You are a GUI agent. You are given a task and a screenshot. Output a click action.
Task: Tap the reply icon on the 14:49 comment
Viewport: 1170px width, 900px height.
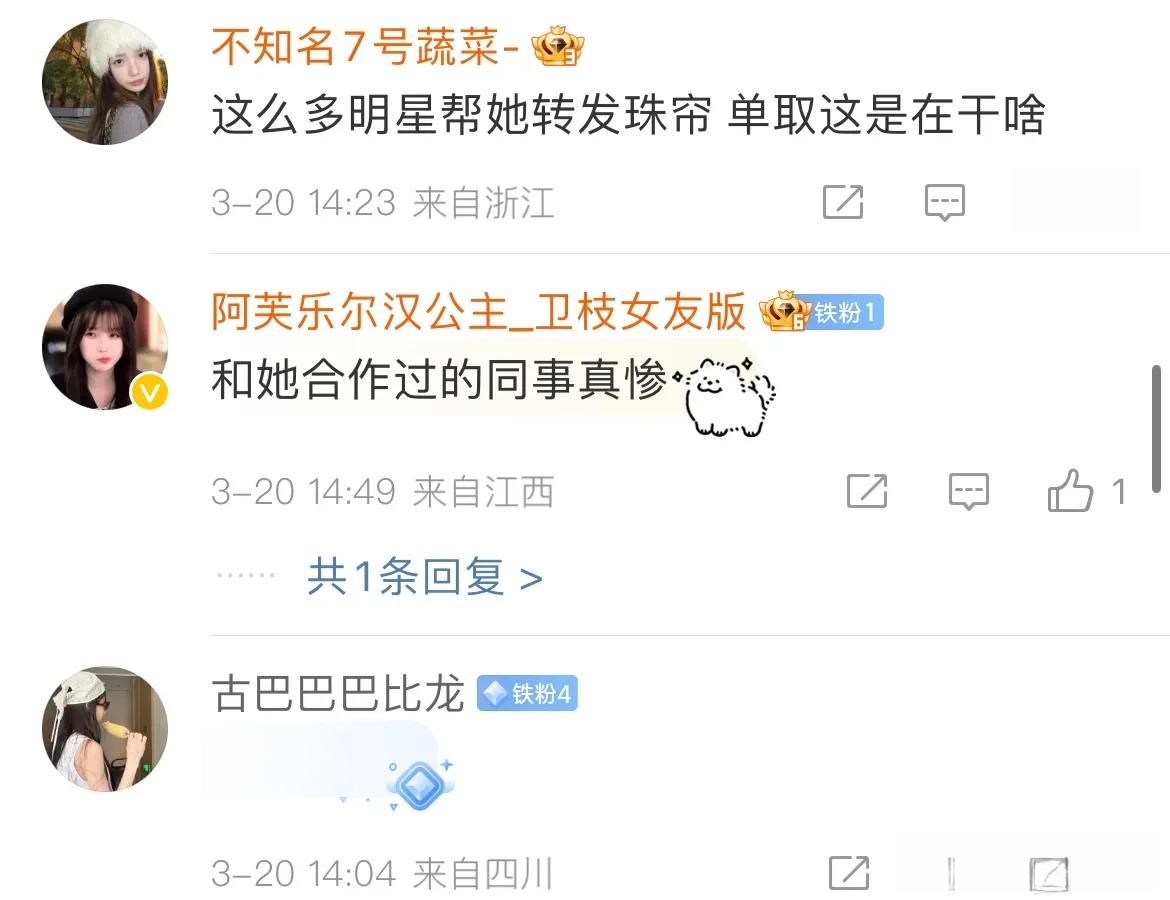point(969,492)
